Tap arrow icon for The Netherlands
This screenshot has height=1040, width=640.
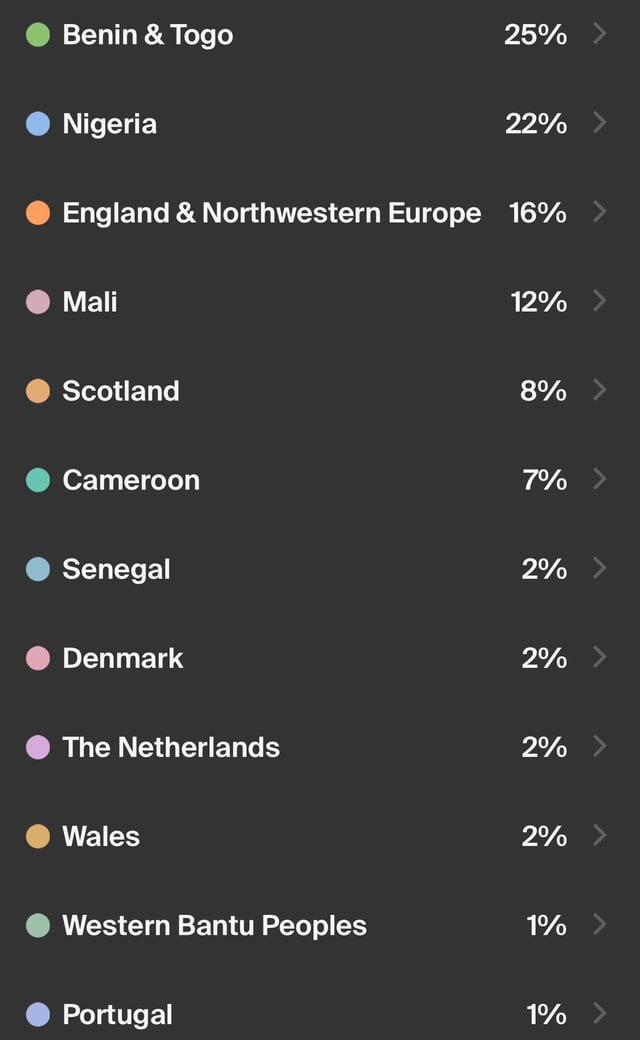[x=600, y=746]
